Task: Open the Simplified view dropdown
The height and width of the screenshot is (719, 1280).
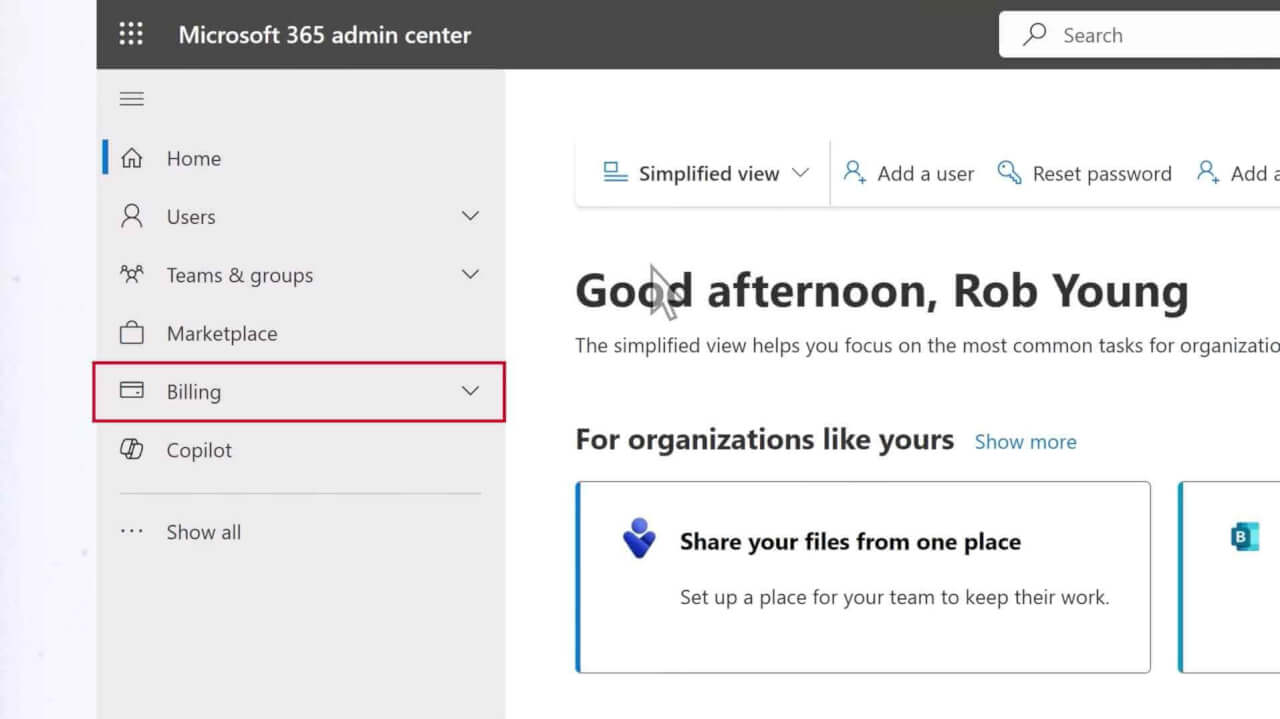Action: (x=800, y=172)
